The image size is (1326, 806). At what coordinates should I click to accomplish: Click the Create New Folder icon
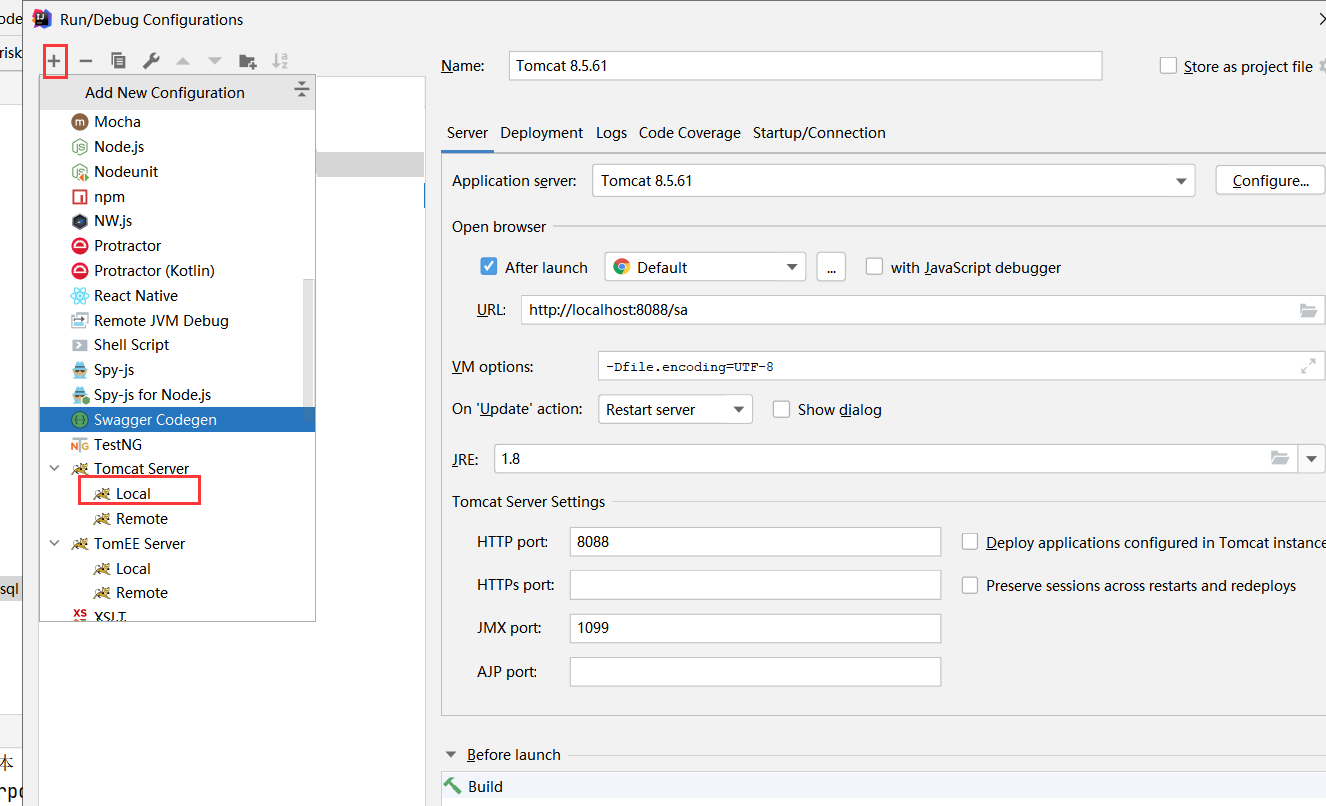click(248, 60)
